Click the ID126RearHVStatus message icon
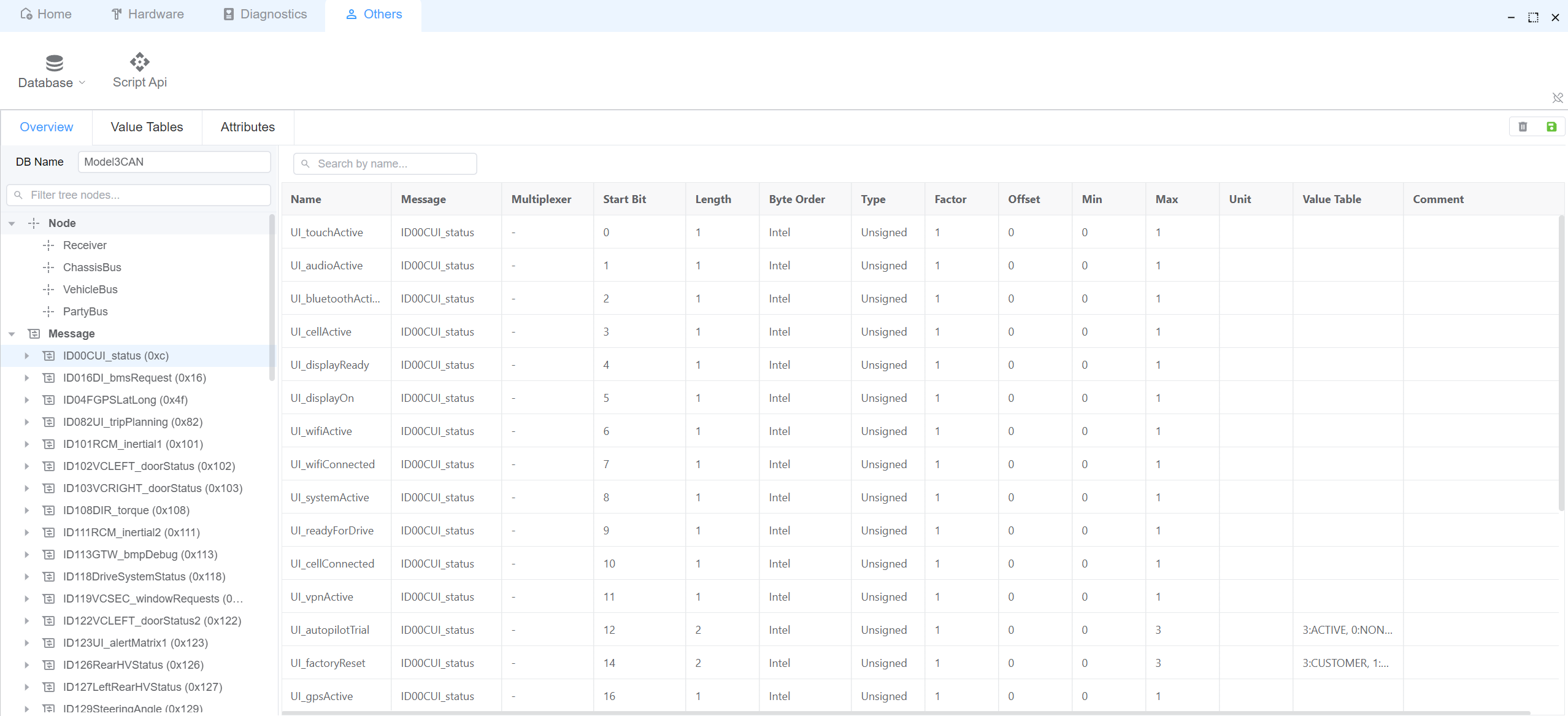Image resolution: width=1568 pixels, height=716 pixels. [x=49, y=665]
